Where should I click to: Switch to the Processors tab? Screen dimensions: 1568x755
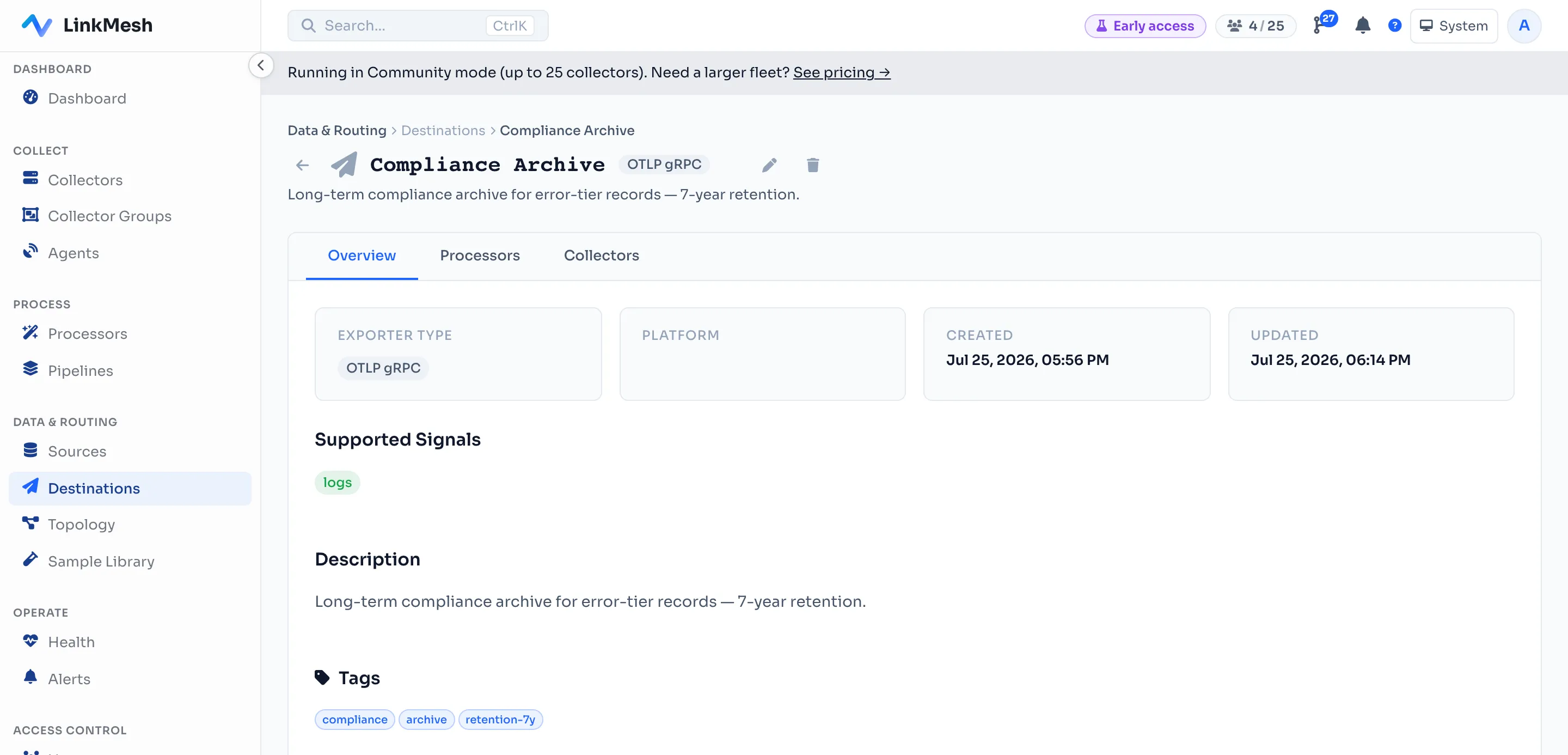coord(480,255)
